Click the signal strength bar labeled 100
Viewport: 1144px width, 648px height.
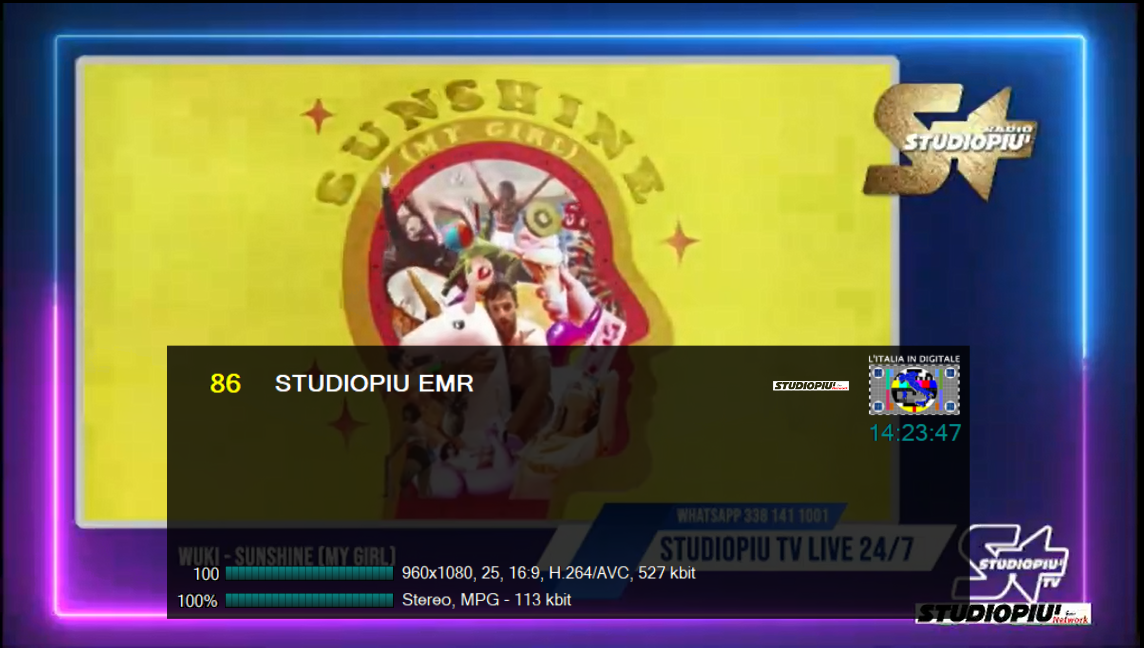309,574
